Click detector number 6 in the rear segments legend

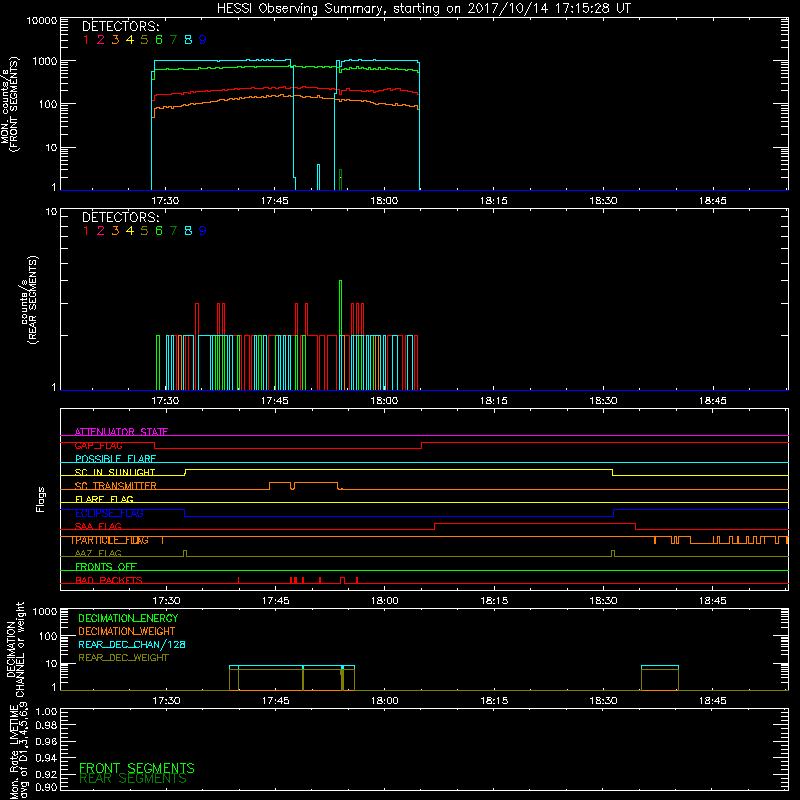(159, 231)
